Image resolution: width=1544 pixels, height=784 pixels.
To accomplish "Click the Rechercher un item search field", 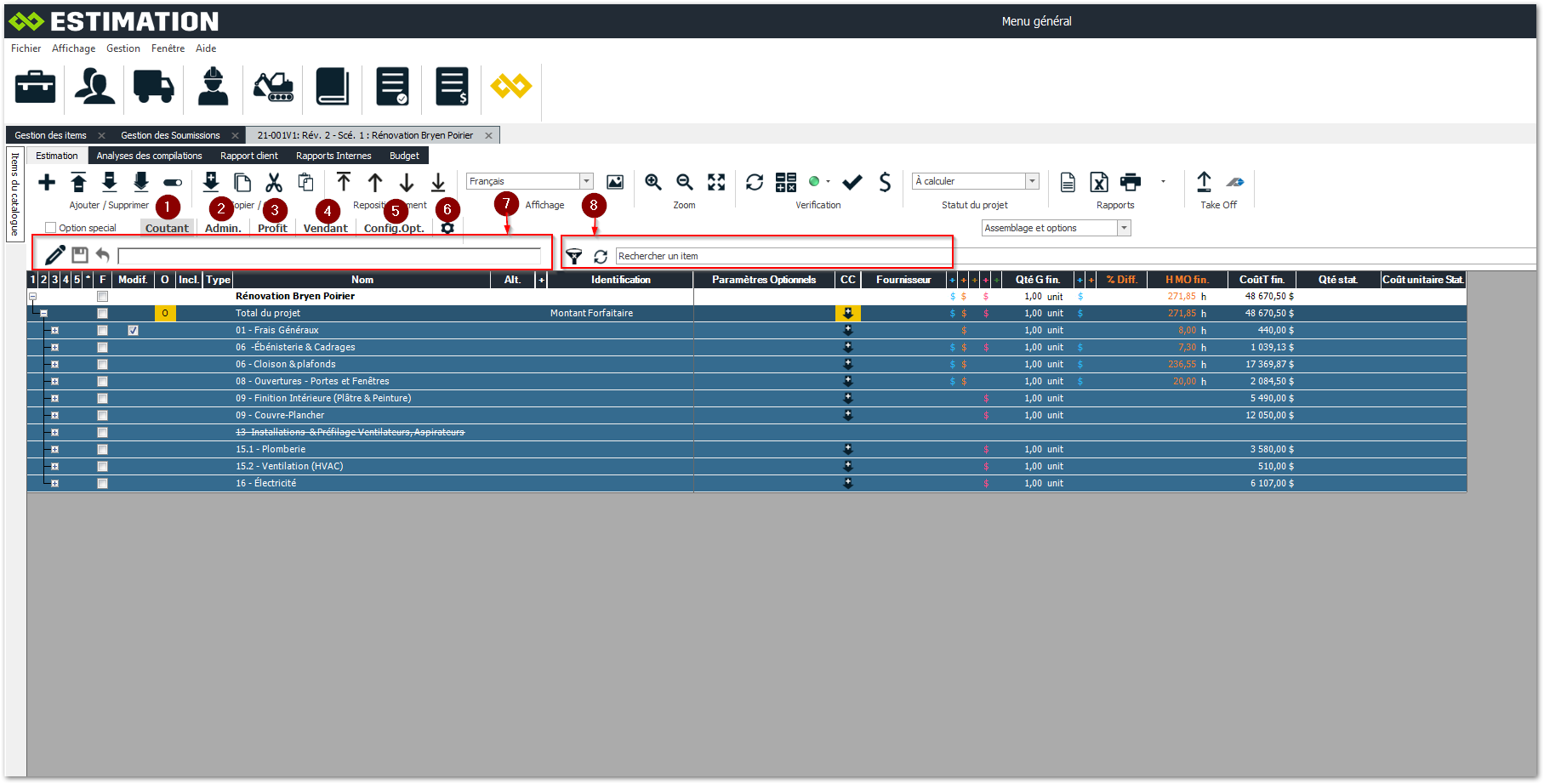I will tap(781, 256).
